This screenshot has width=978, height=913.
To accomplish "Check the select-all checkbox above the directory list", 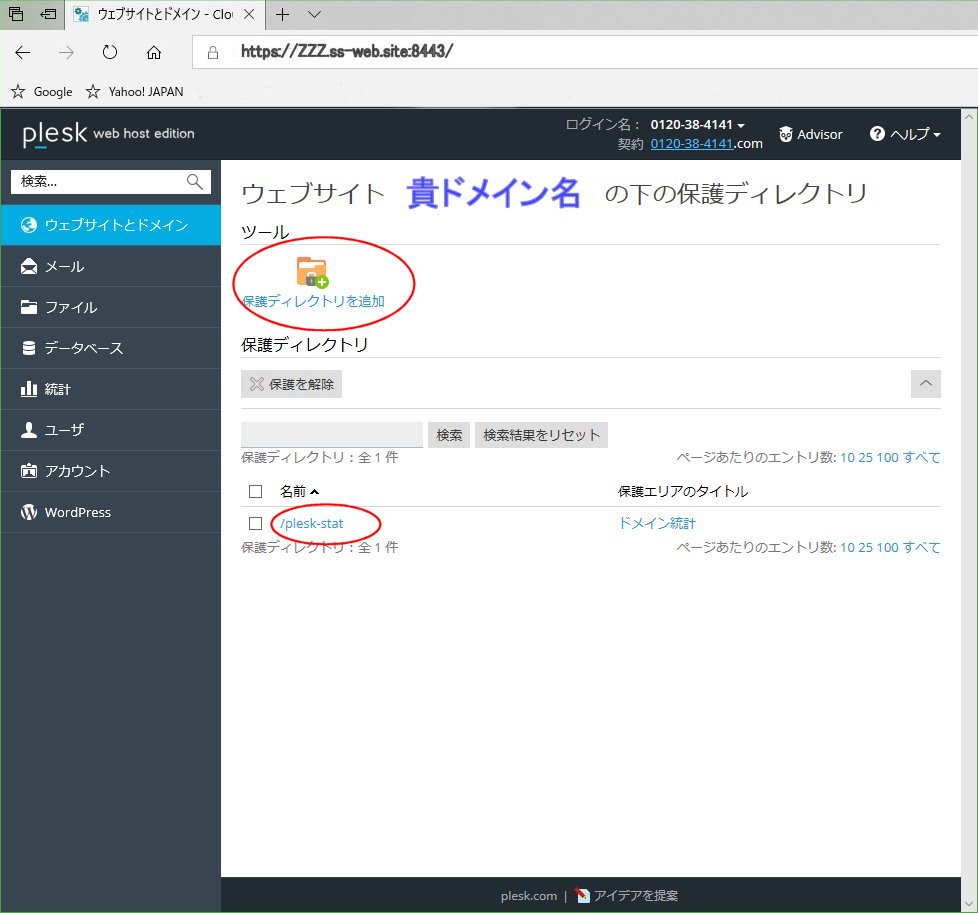I will click(253, 491).
